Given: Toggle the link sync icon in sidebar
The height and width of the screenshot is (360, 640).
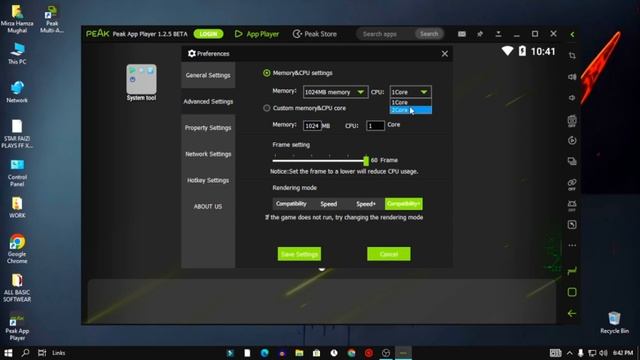Looking at the screenshot, I should tap(572, 184).
